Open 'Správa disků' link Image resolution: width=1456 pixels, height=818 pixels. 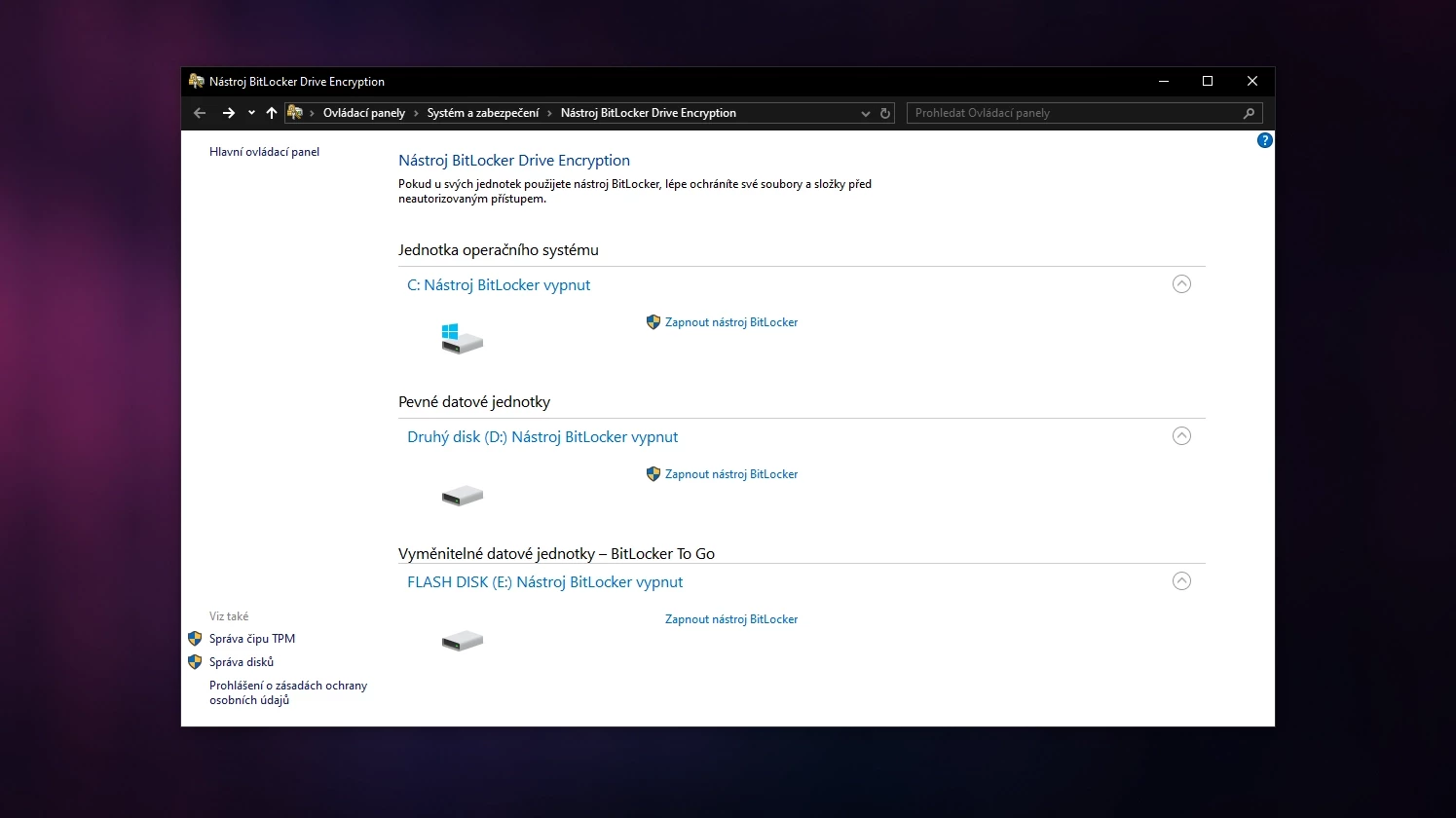tap(242, 662)
